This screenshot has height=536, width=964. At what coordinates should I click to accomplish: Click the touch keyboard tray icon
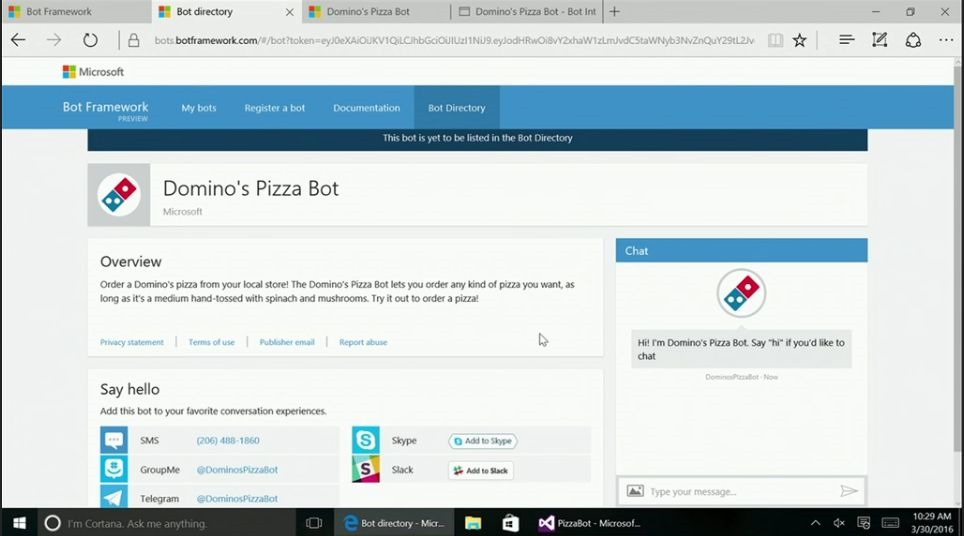pos(891,523)
